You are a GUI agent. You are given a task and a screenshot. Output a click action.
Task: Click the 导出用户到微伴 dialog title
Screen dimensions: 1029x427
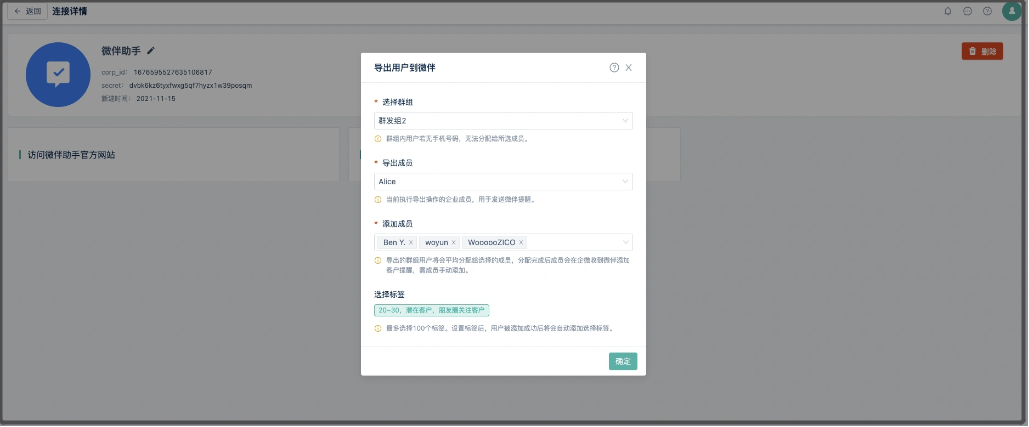(x=405, y=68)
